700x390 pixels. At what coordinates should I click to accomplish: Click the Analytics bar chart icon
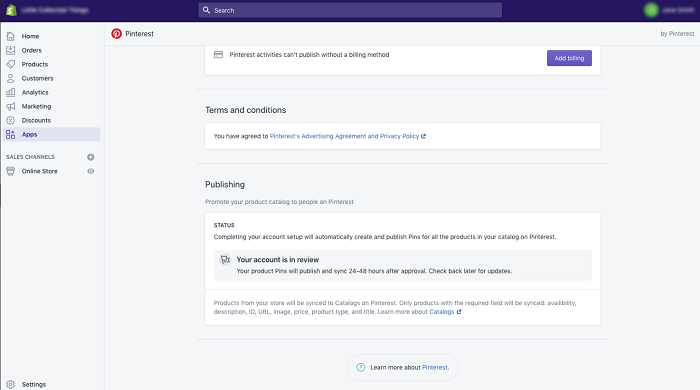point(11,92)
